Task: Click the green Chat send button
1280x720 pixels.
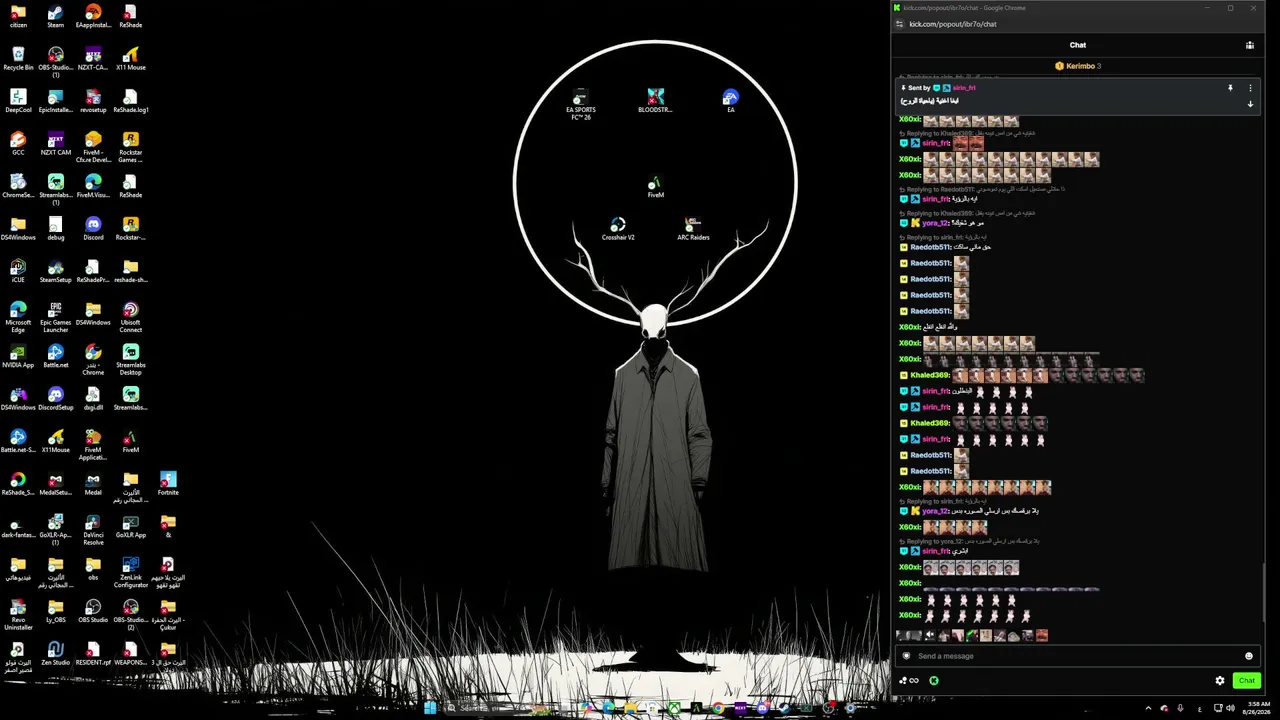Action: click(1246, 681)
